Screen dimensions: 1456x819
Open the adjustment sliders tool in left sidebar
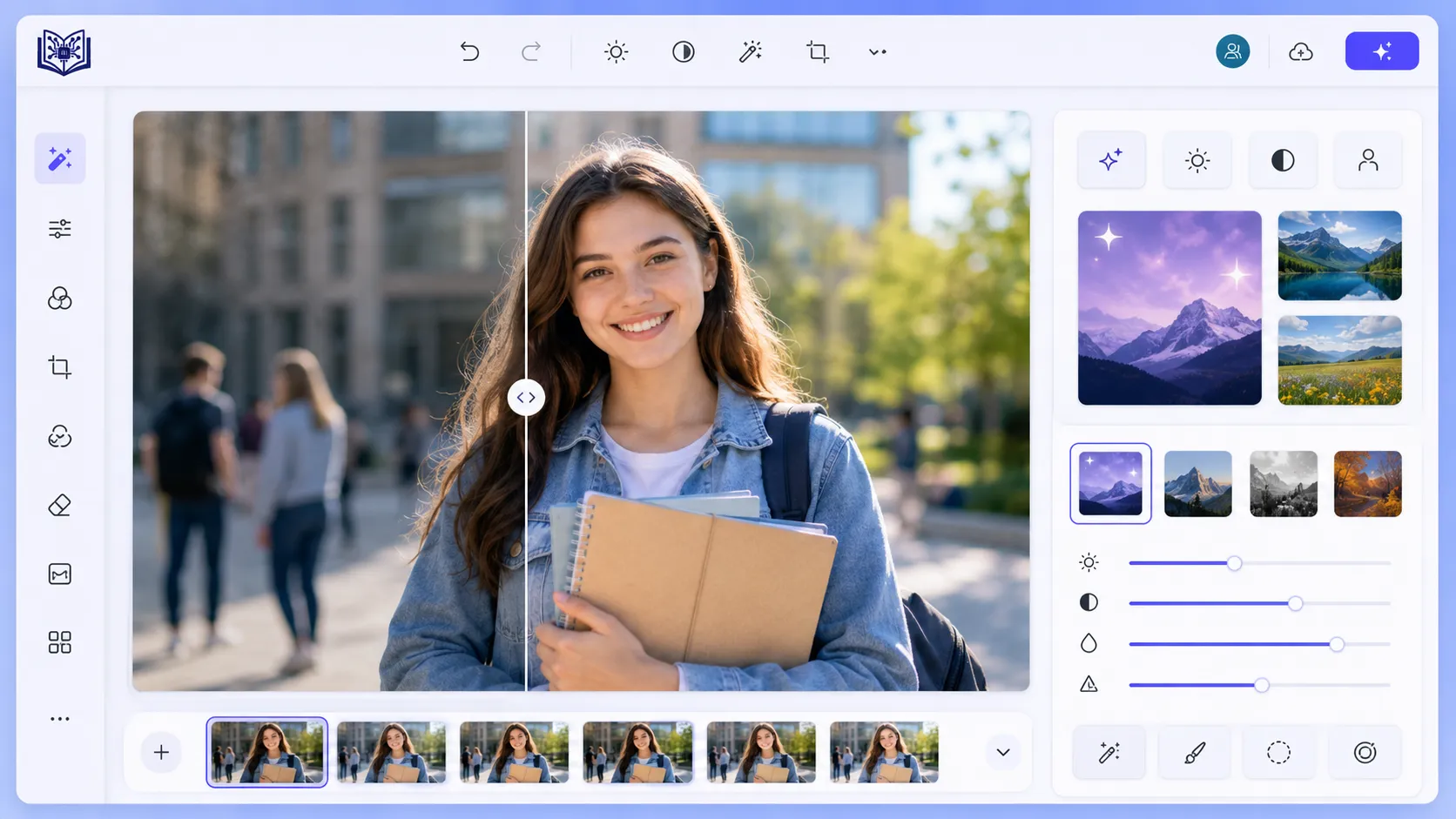(60, 229)
